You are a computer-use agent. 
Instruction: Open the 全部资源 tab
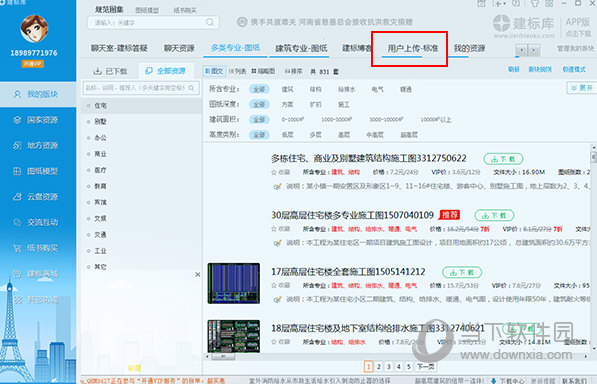tap(166, 71)
